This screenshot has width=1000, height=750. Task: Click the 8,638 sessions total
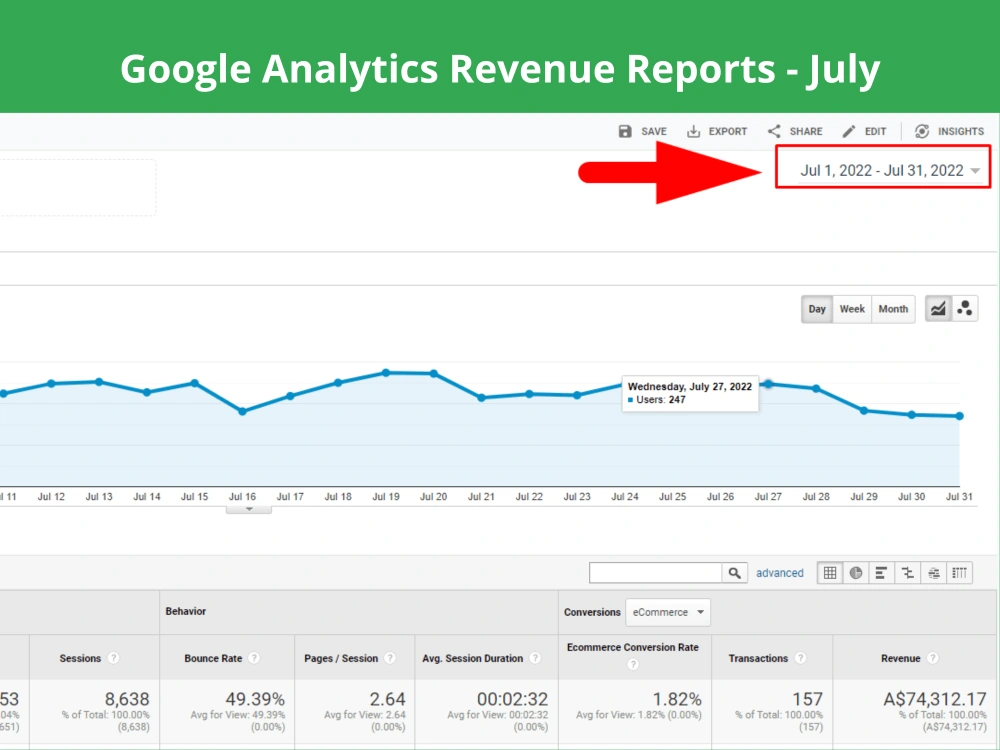pos(127,699)
